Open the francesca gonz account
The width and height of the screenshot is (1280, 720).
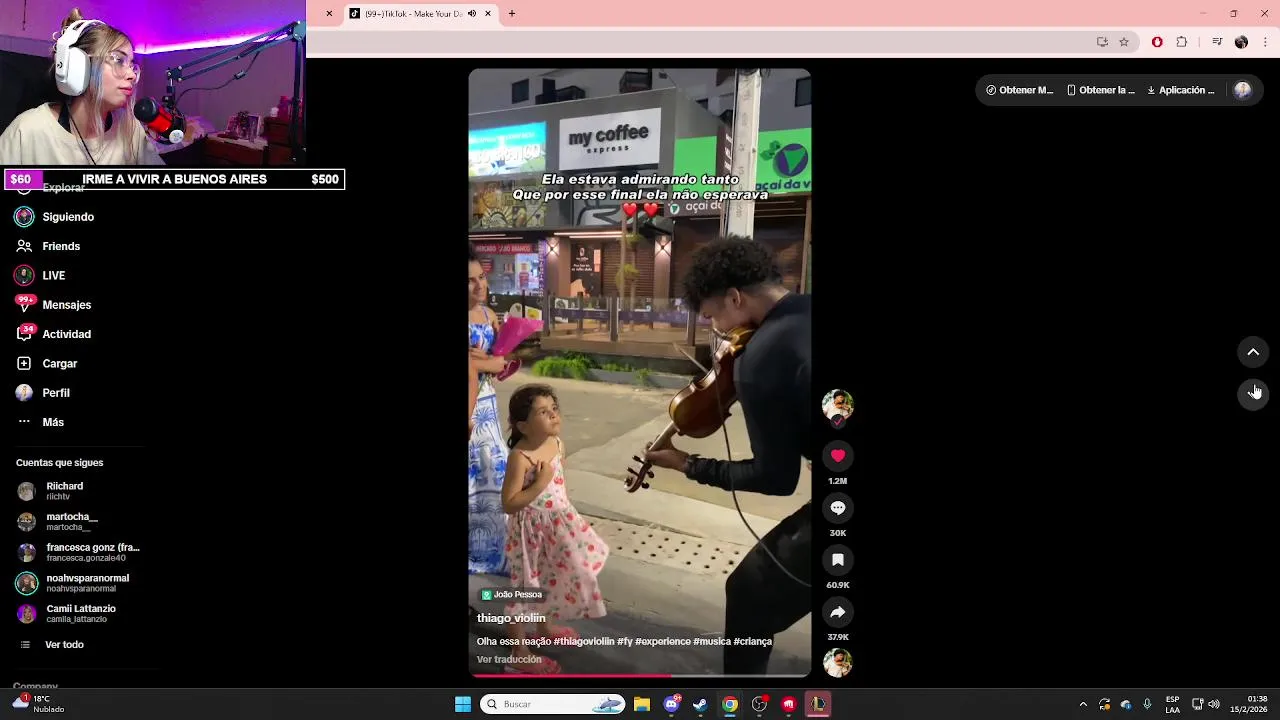click(x=79, y=552)
